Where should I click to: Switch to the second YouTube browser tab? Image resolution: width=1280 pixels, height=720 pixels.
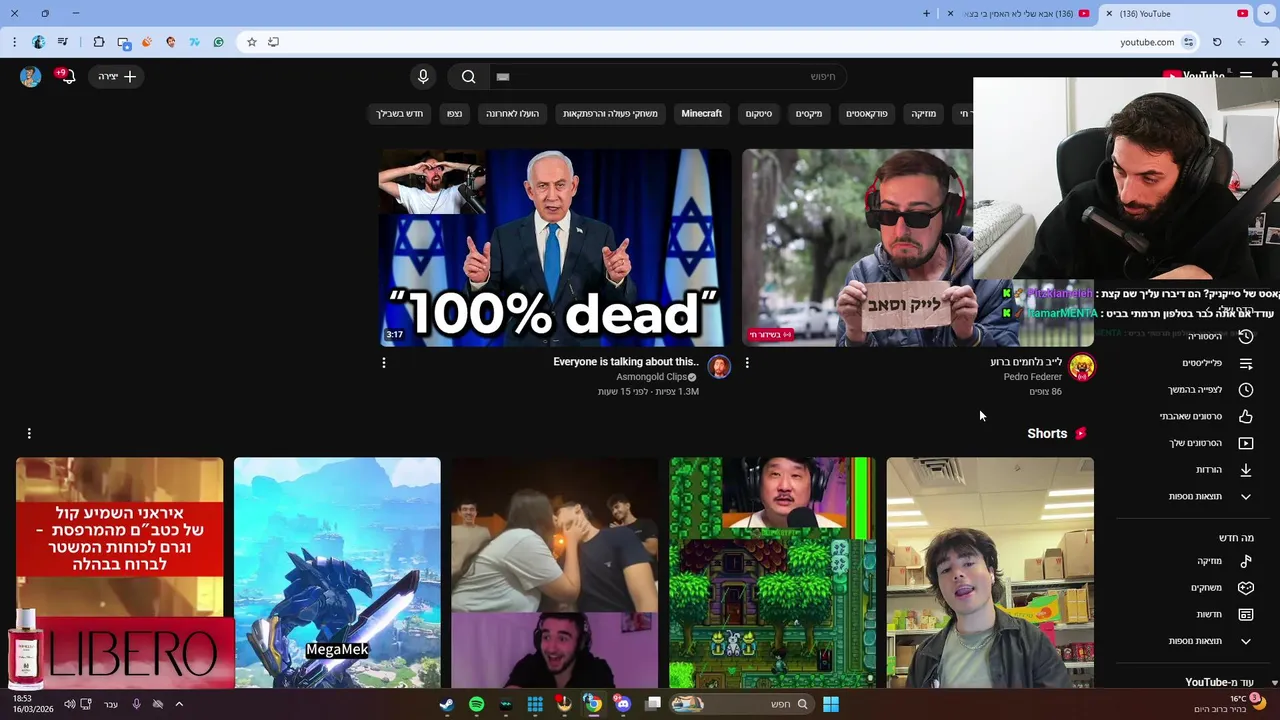coord(1020,14)
